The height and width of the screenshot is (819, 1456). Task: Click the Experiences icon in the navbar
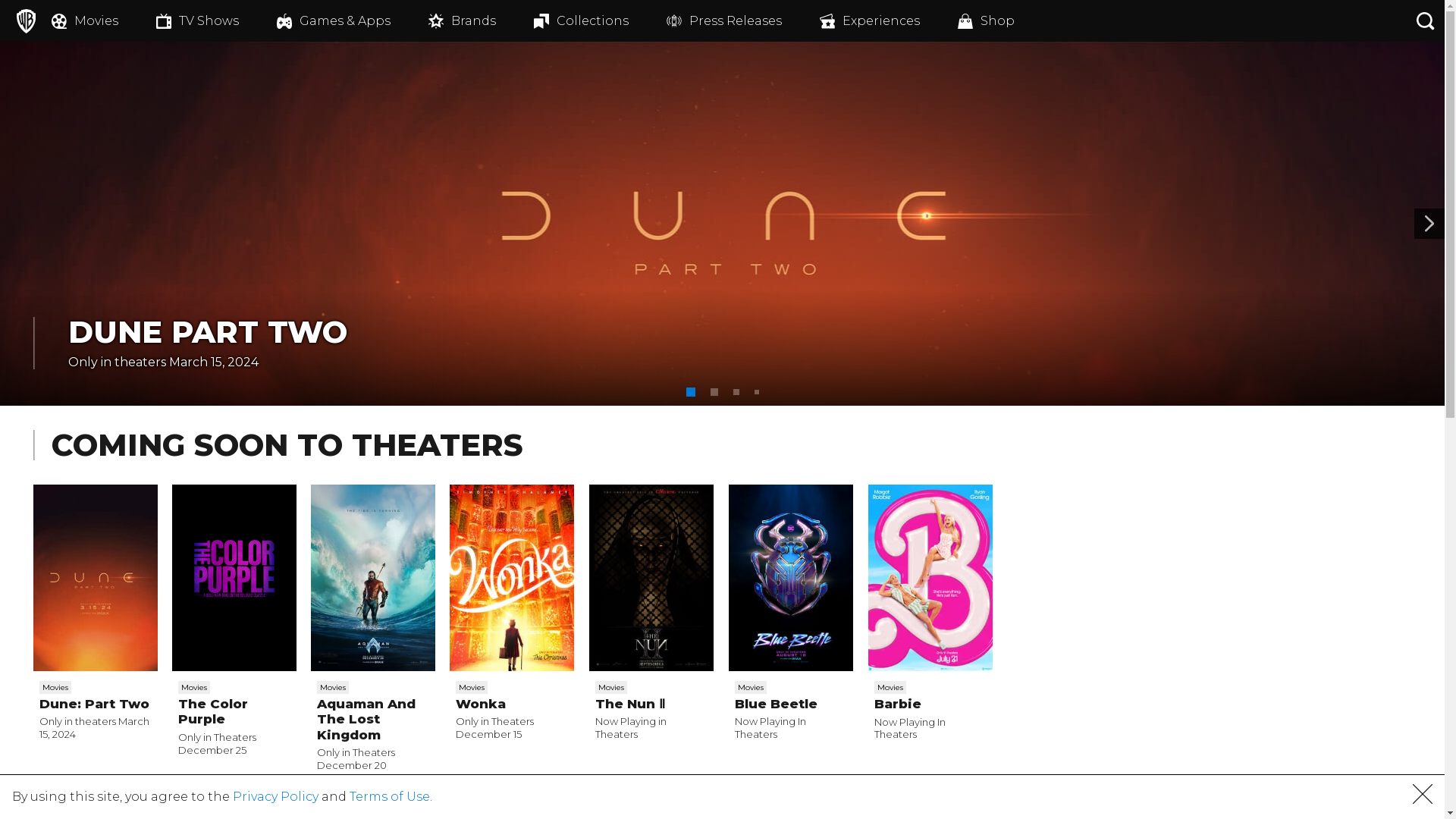tap(827, 21)
